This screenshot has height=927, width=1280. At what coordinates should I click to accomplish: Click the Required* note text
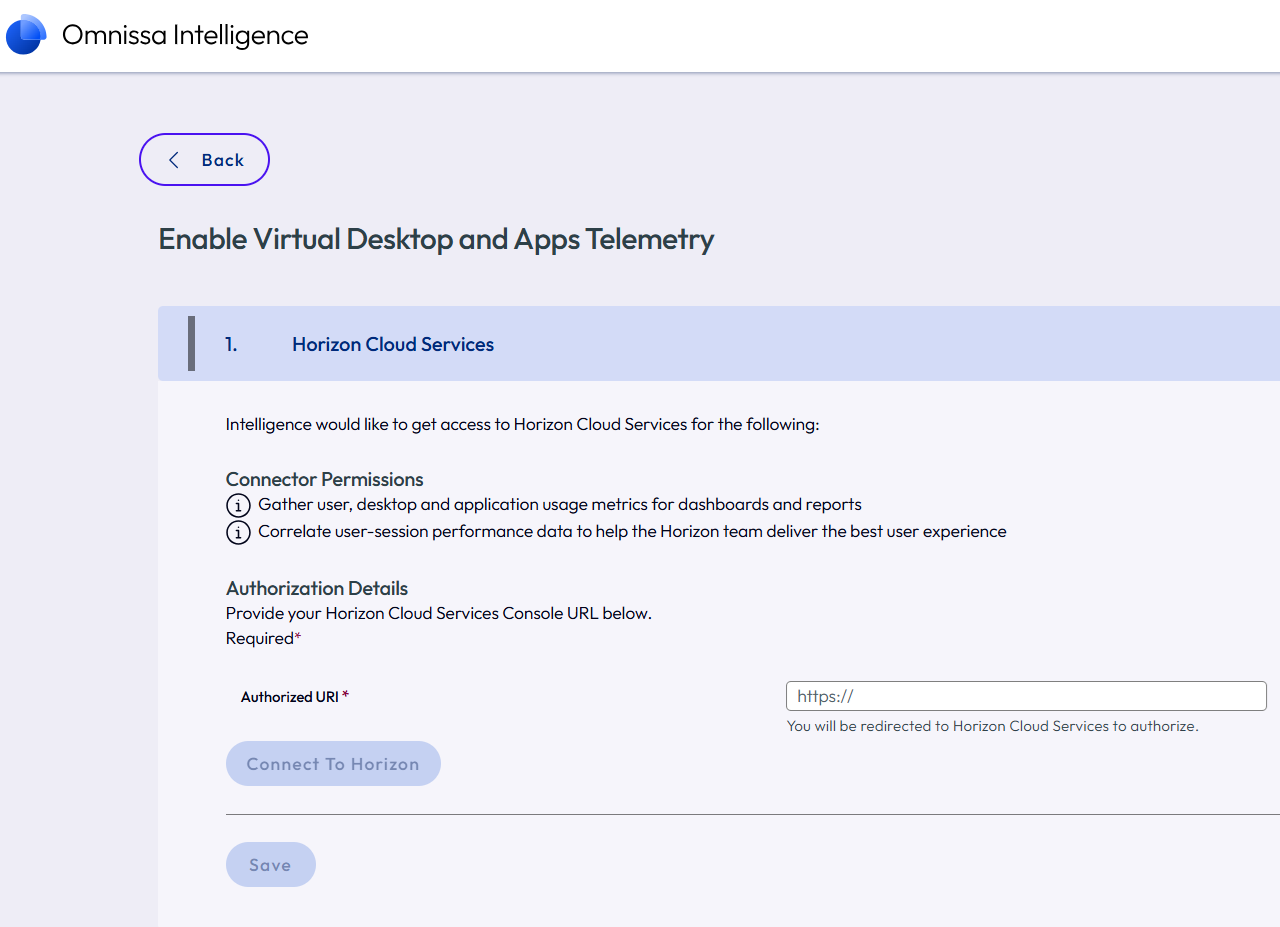(x=263, y=638)
